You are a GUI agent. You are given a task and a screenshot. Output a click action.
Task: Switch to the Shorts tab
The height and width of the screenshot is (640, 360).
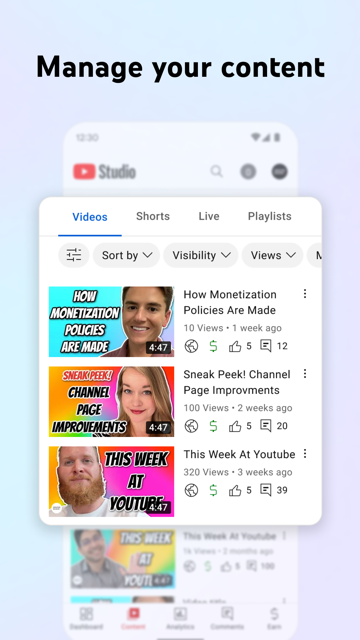pyautogui.click(x=153, y=216)
